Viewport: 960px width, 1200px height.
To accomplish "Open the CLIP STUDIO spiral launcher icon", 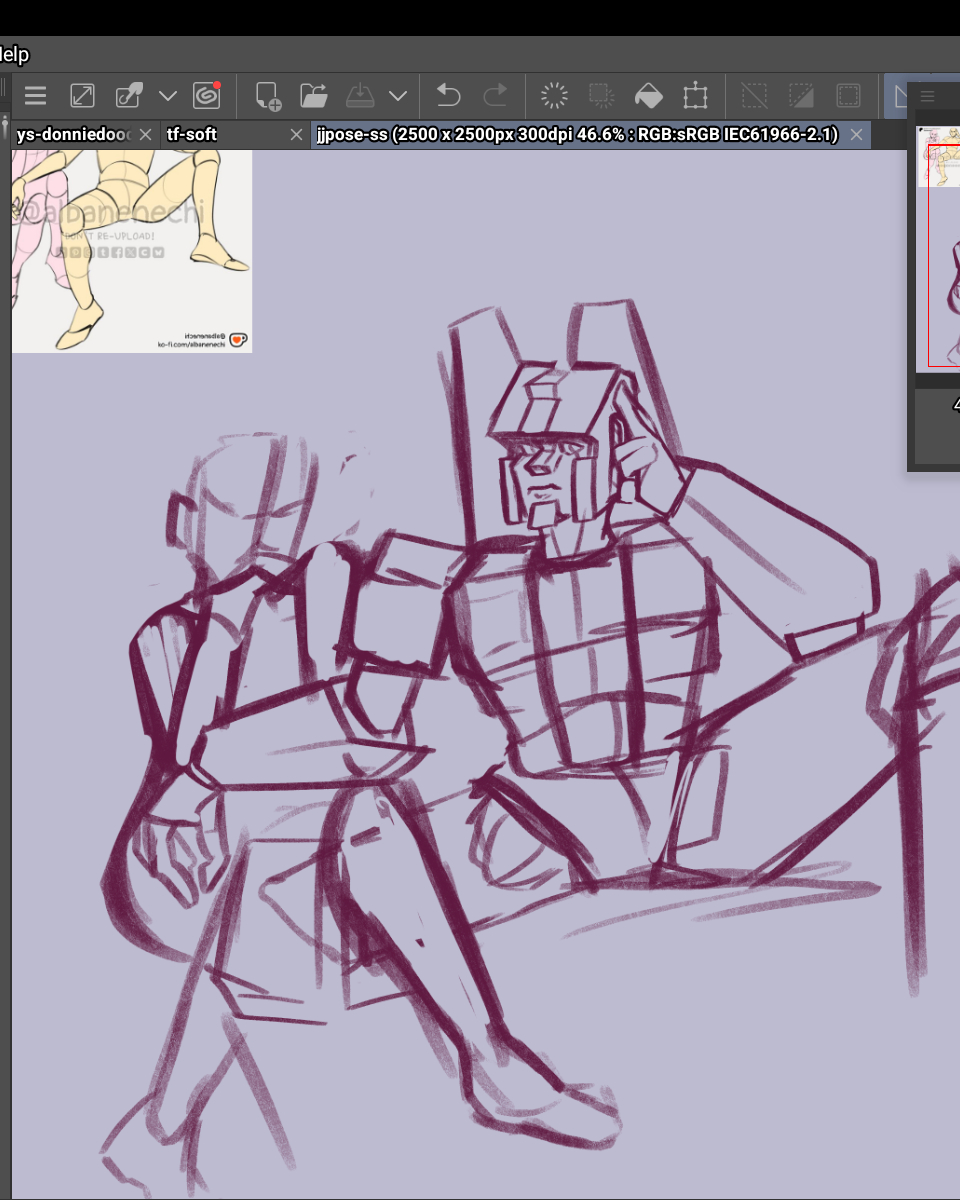I will coord(207,95).
